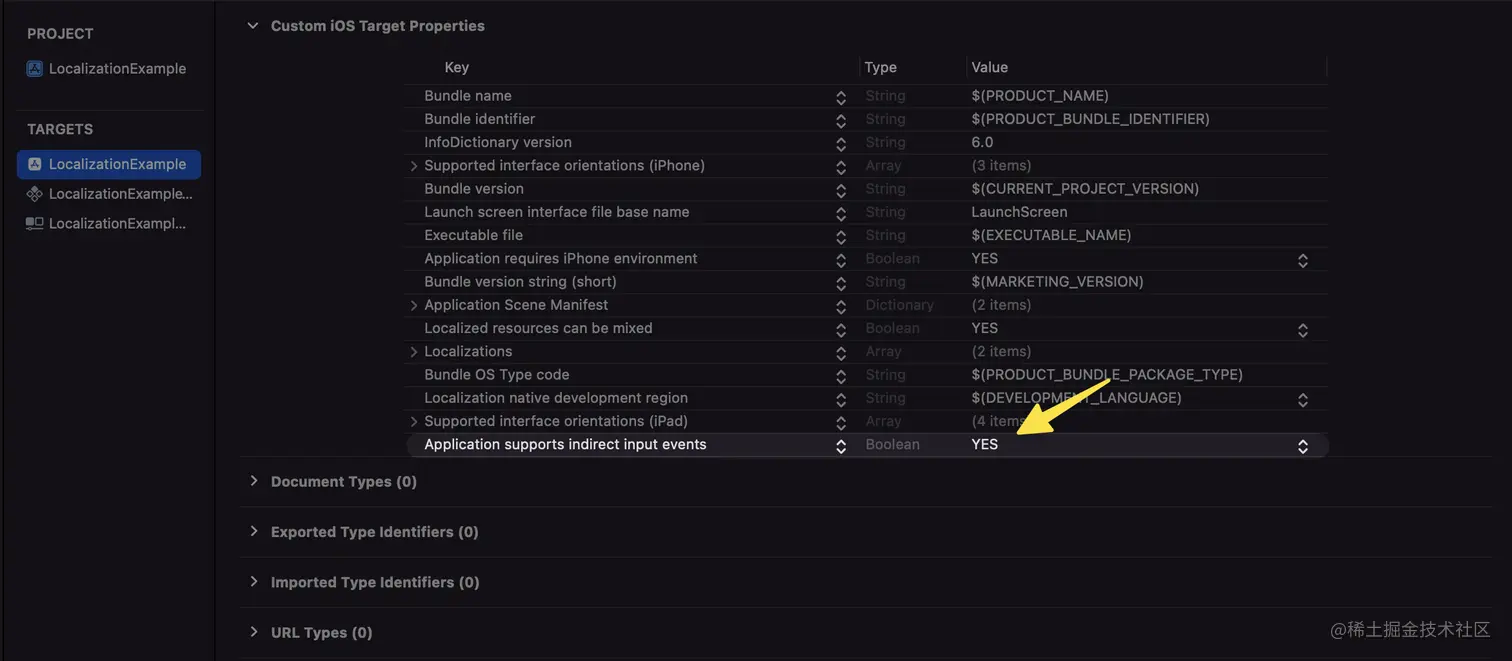Viewport: 1512px width, 661px height.
Task: Click the $(PRODUCT_NAME) value
Action: coord(1040,96)
